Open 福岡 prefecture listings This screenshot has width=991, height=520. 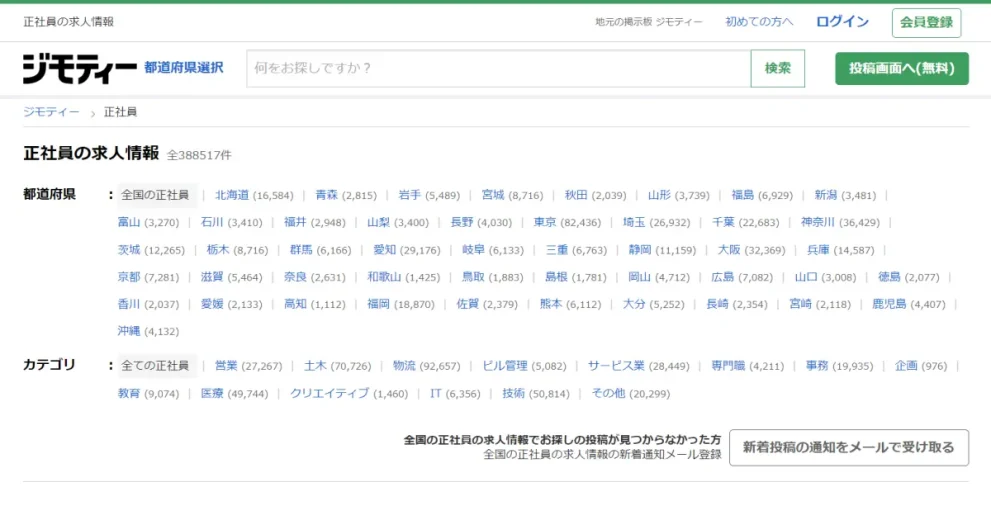[x=379, y=305]
